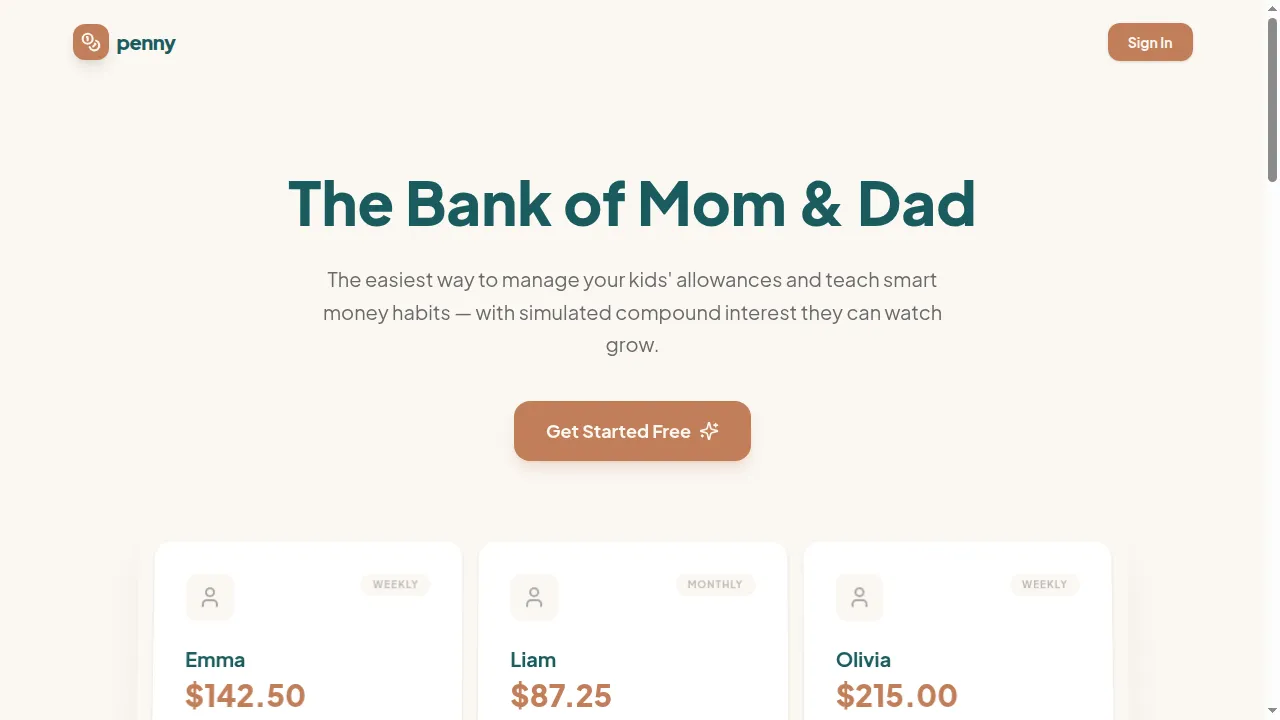Click Emma's $142.50 balance
The height and width of the screenshot is (720, 1280).
point(245,695)
